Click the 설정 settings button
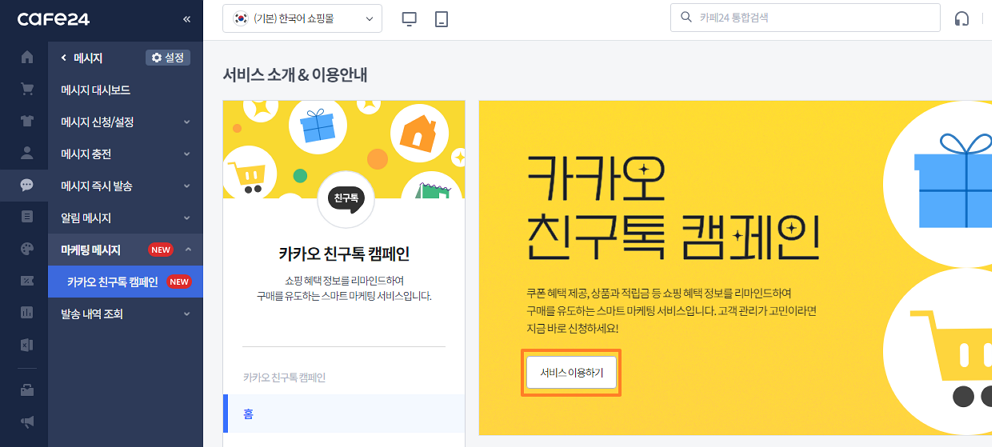Image resolution: width=992 pixels, height=447 pixels. 168,58
